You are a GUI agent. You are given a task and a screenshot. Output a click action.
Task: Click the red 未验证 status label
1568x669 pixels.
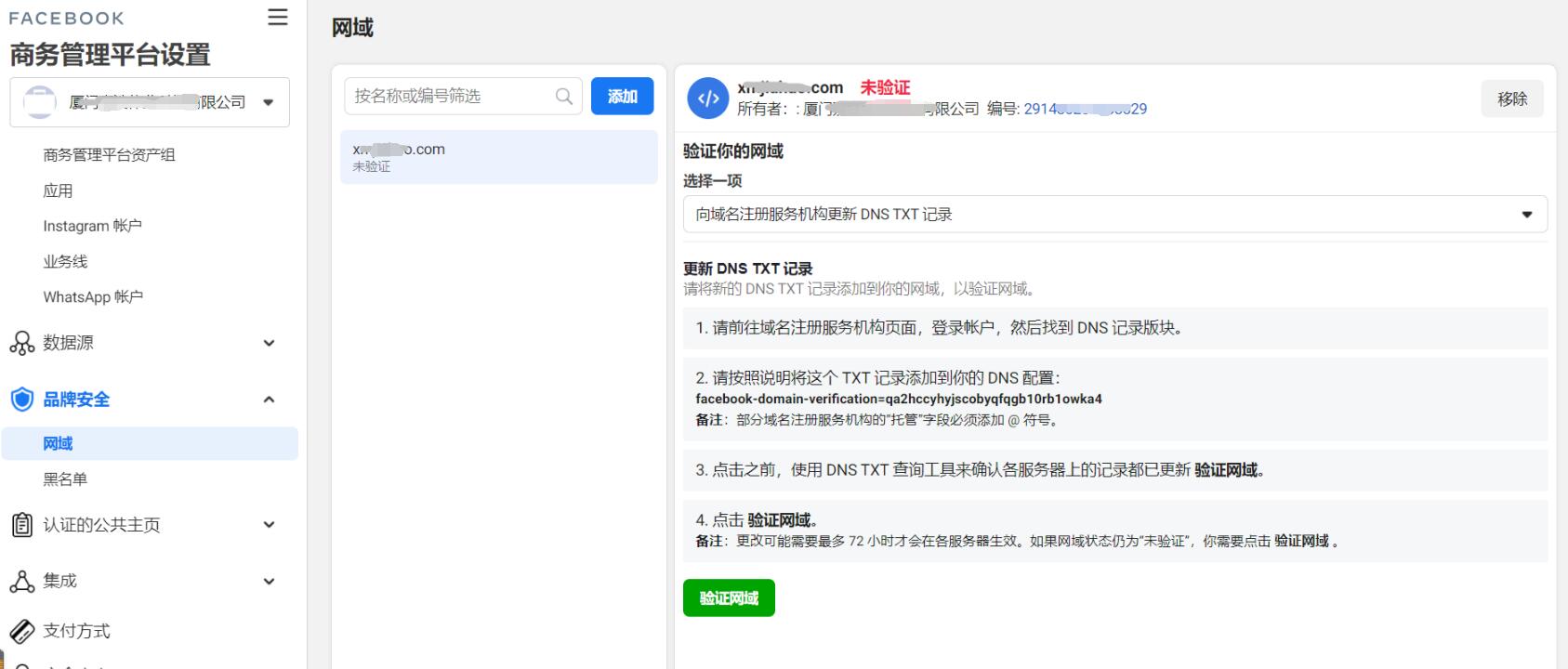click(x=885, y=87)
